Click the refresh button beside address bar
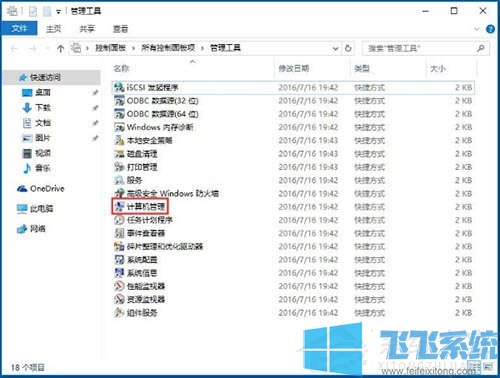 pyautogui.click(x=348, y=48)
